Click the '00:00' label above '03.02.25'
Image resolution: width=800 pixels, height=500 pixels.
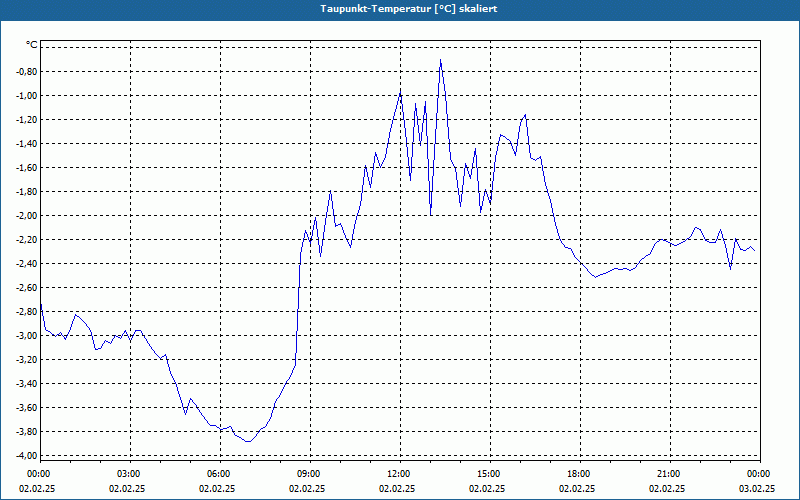click(x=760, y=474)
